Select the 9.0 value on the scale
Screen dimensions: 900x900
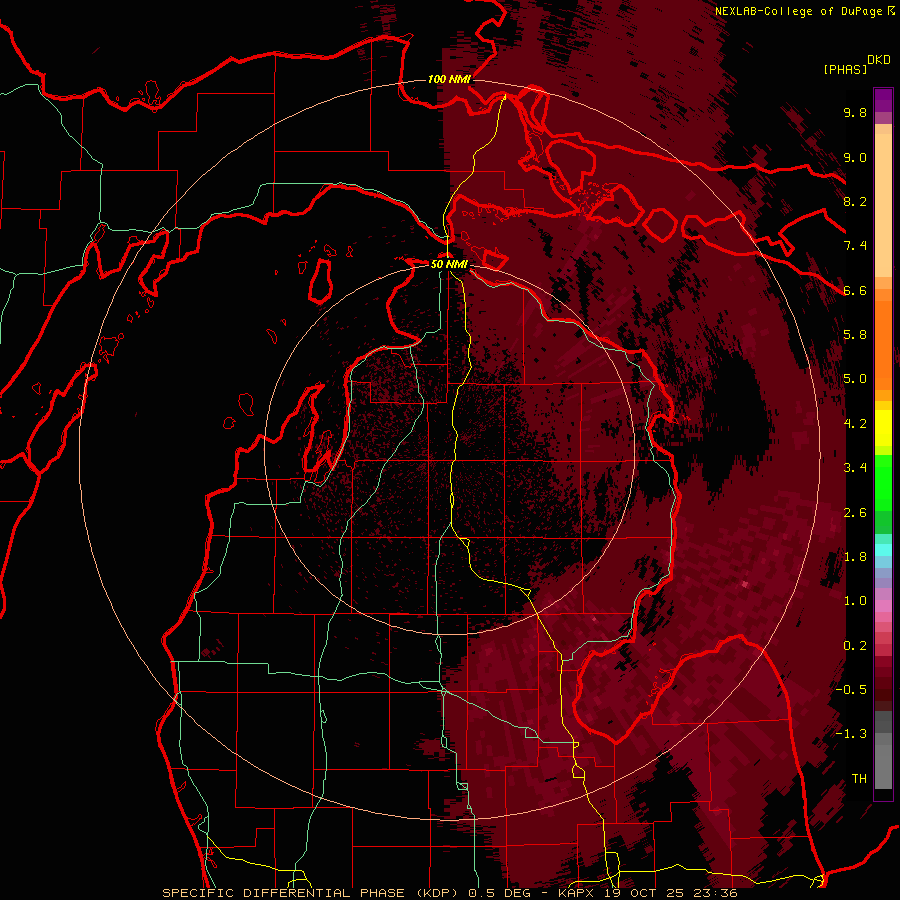coord(855,157)
